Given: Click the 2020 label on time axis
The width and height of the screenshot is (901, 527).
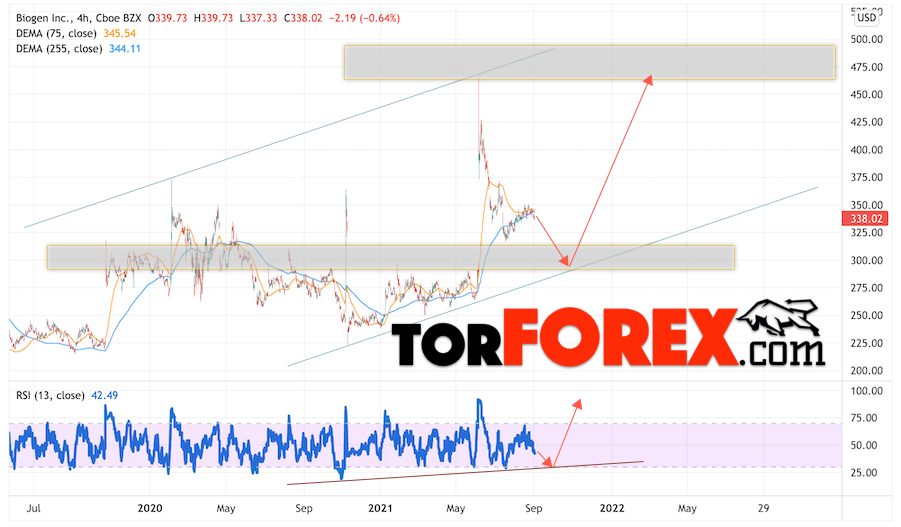Looking at the screenshot, I should (150, 508).
